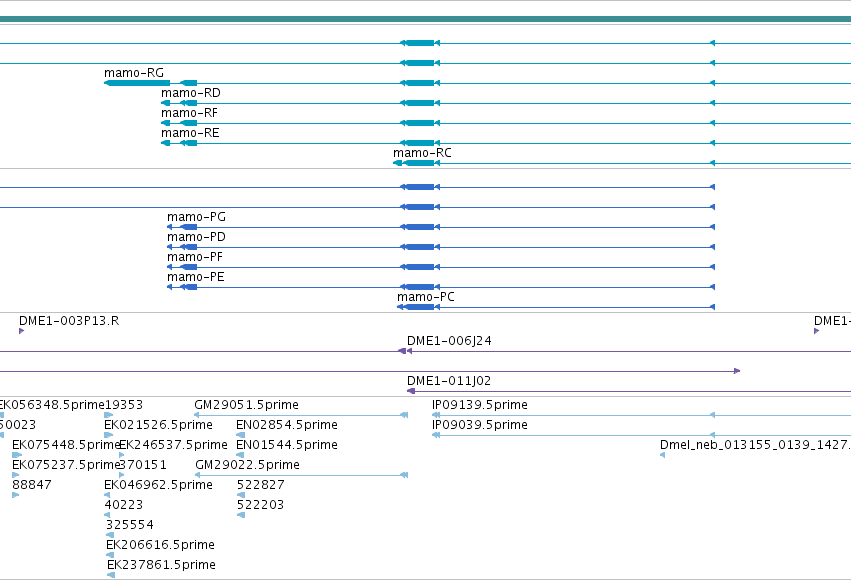Viewport: 851px width, 580px height.
Task: Click the EK246537.5prime EST label
Action: (x=173, y=445)
